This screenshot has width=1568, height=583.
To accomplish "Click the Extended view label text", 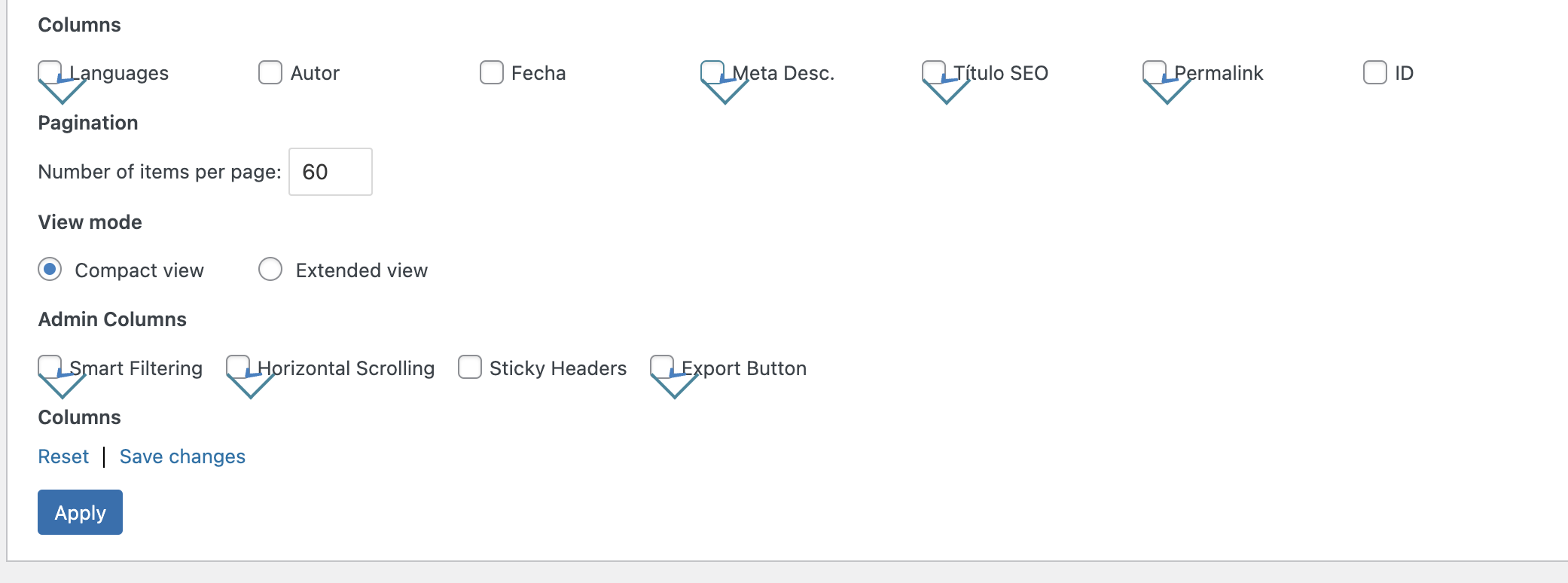I will coord(361,270).
